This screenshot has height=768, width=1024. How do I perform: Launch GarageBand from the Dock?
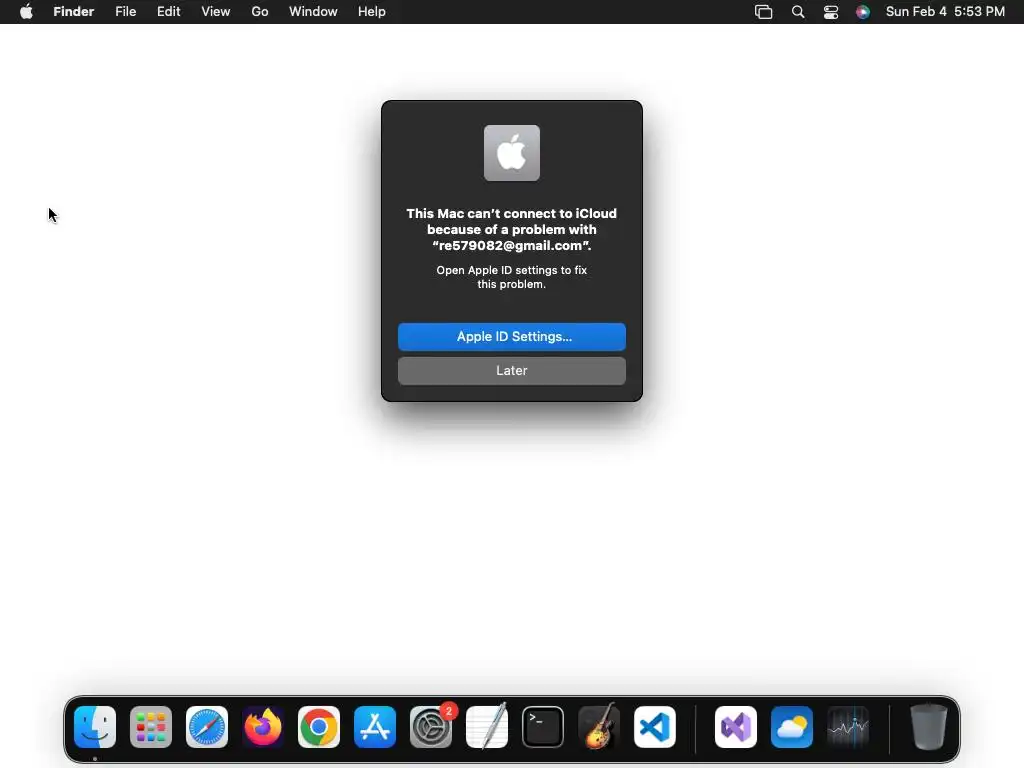[x=599, y=726]
